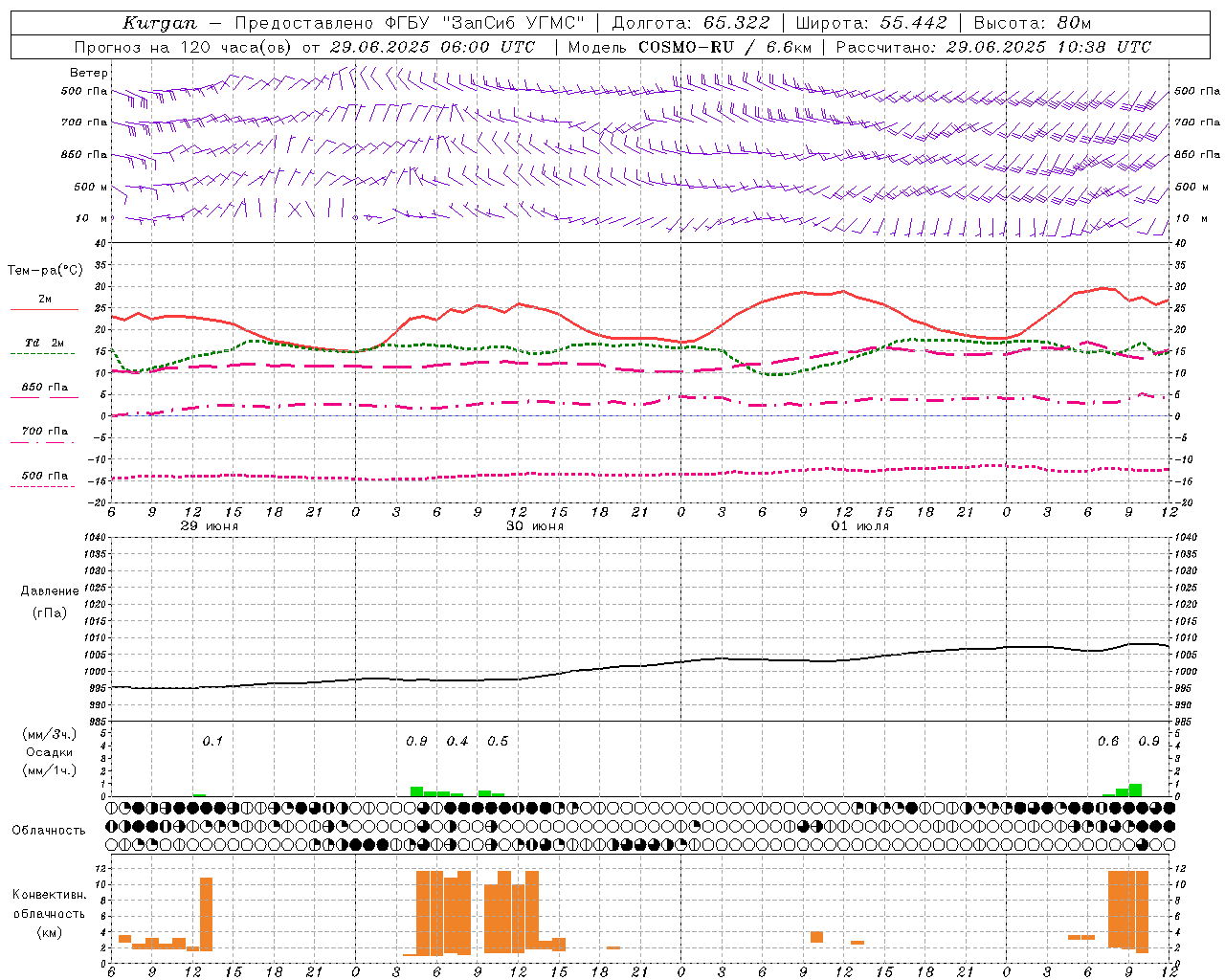Click the "Осадки" precipitation label
Screen dimensions: 1225x980
[49, 752]
